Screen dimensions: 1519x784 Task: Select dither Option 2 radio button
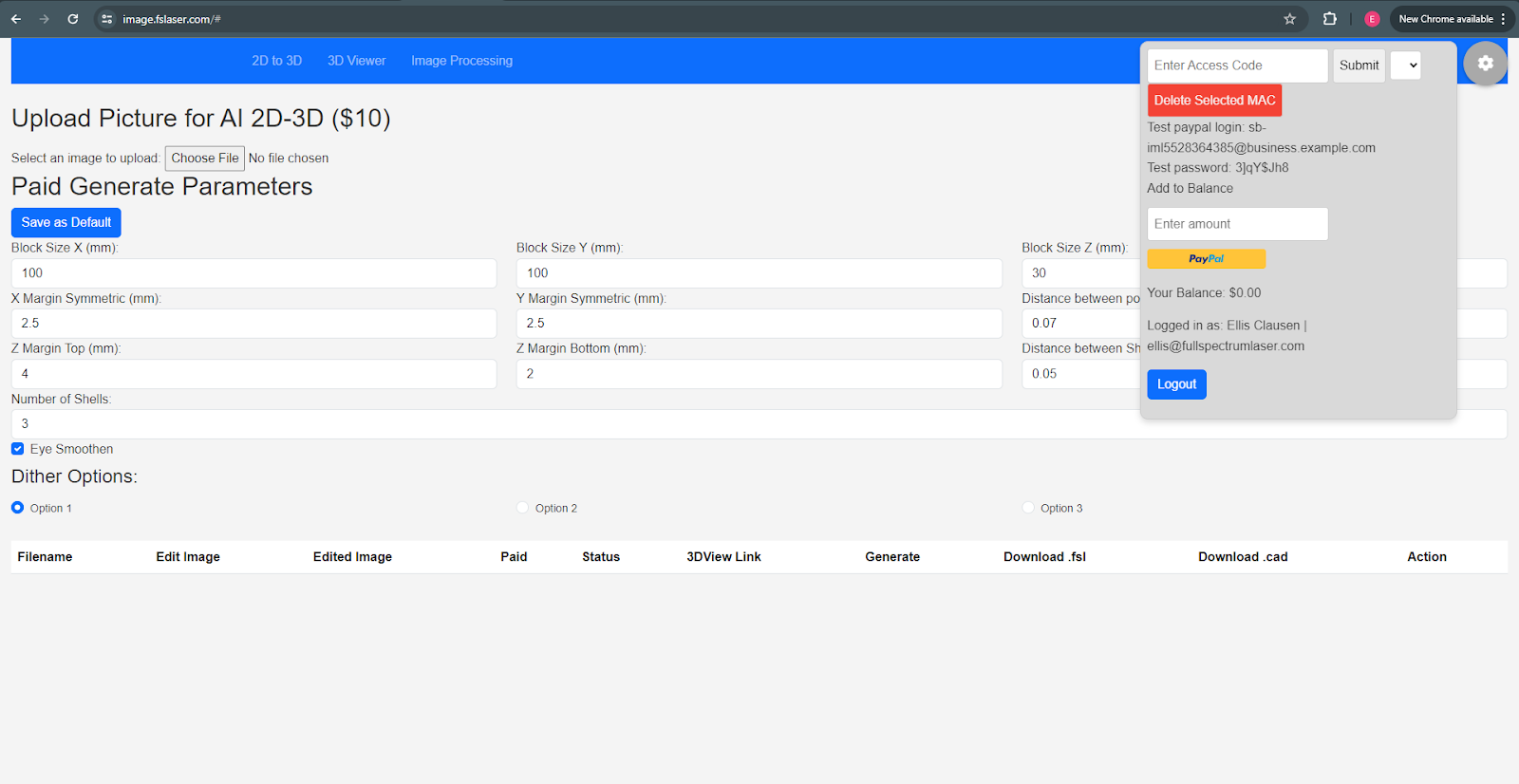click(x=522, y=508)
